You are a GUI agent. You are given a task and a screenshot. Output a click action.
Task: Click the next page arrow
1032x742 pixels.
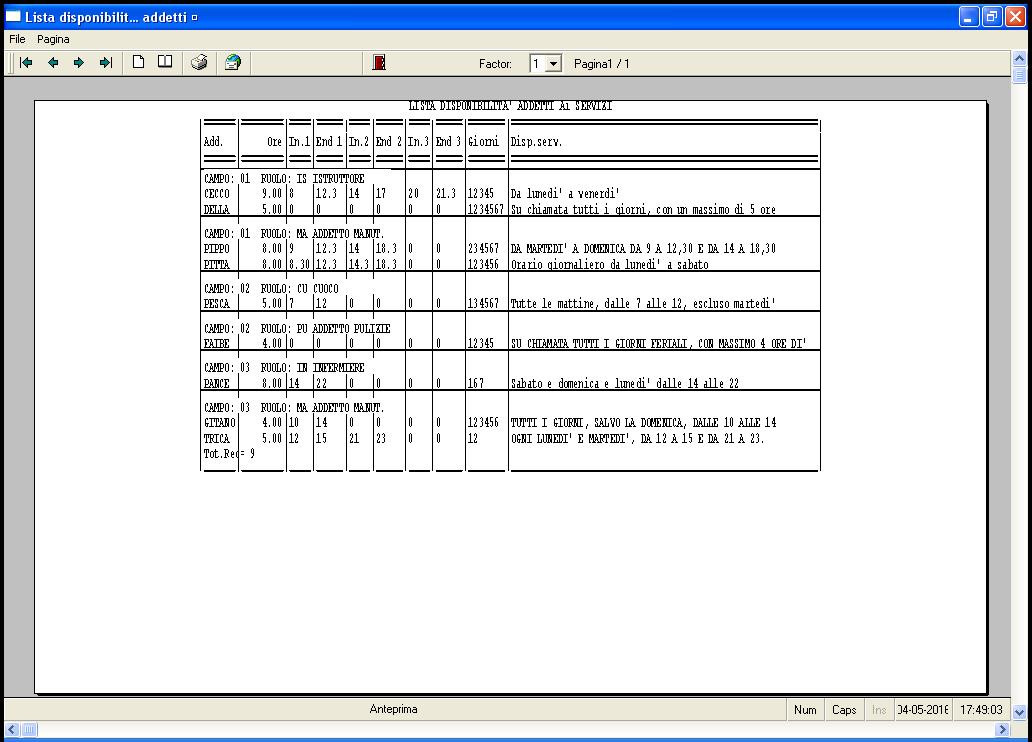79,63
